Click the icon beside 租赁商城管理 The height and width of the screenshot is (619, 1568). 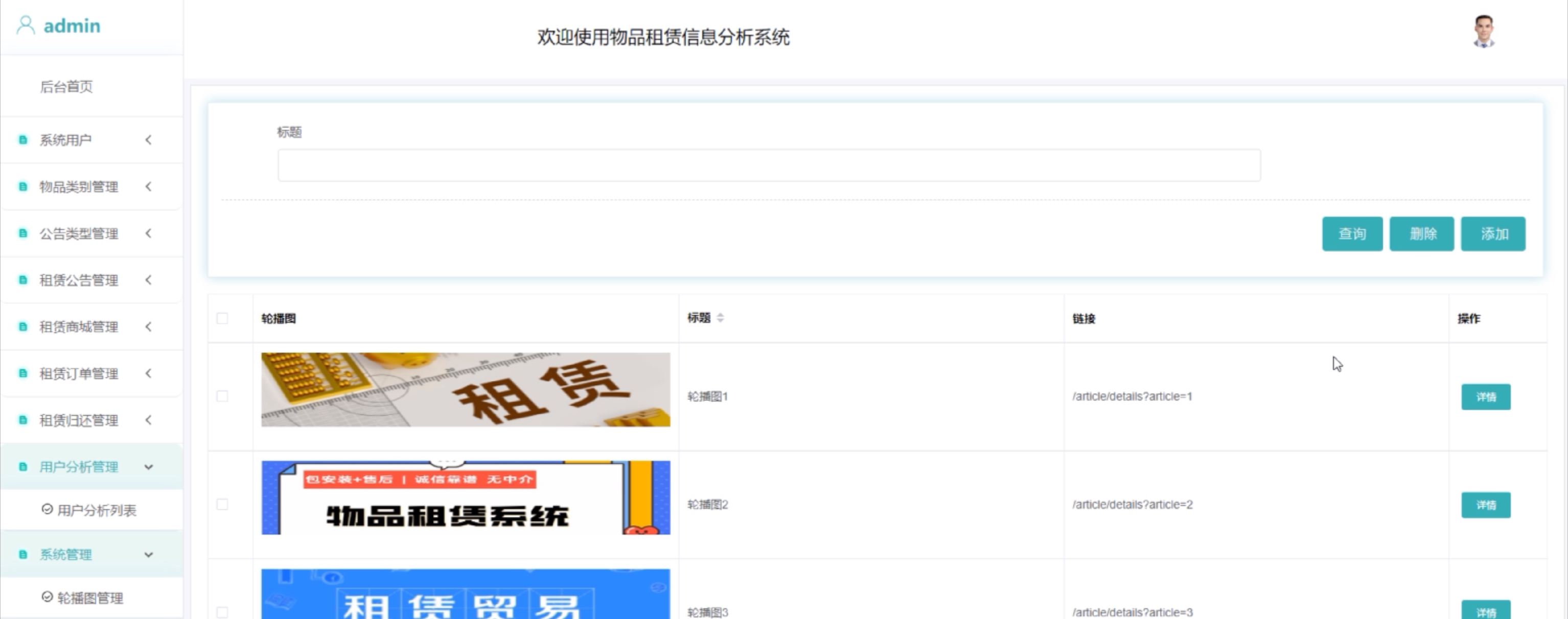tap(23, 327)
